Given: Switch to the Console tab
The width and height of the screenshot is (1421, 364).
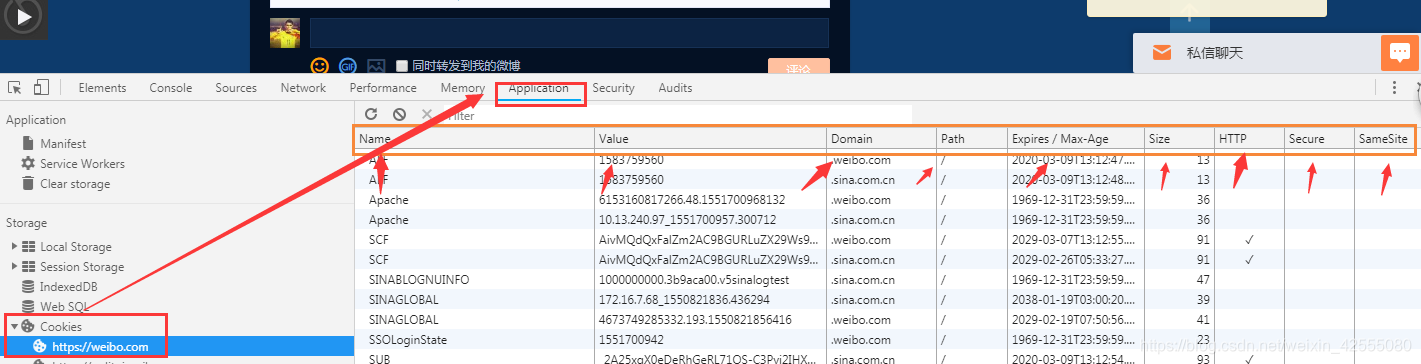Looking at the screenshot, I should [171, 88].
